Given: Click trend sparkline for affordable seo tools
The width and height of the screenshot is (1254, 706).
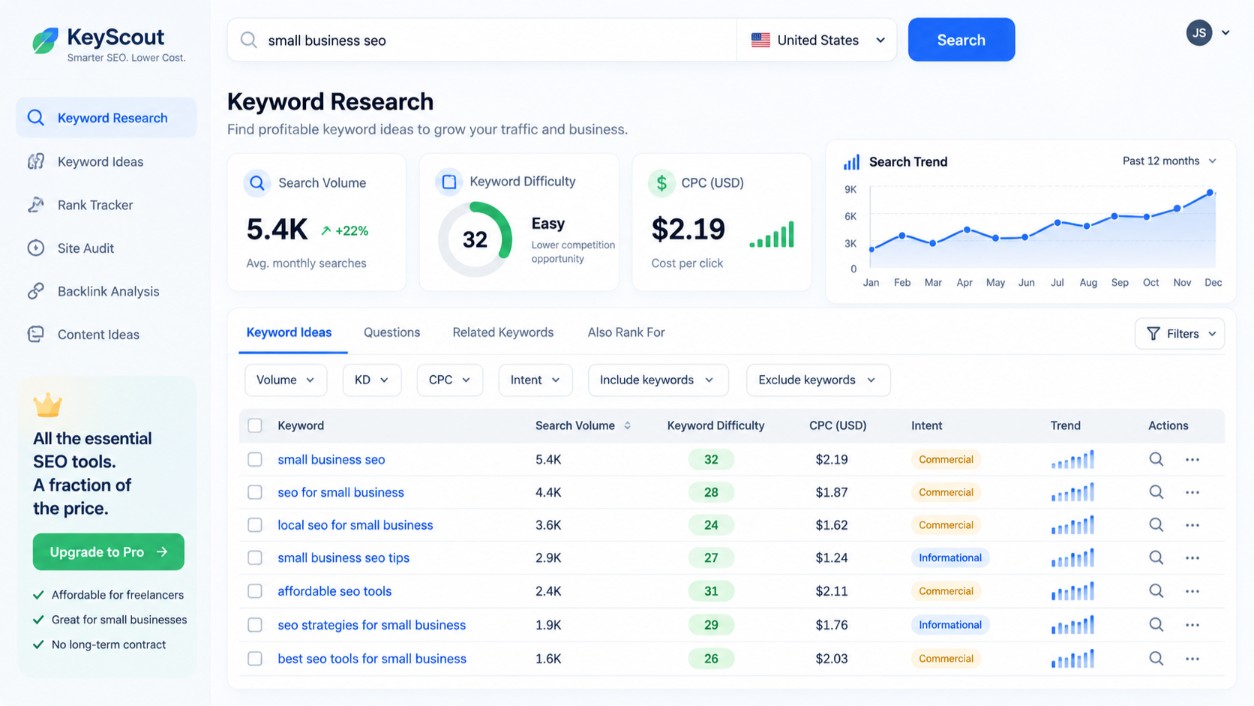Looking at the screenshot, I should point(1072,591).
